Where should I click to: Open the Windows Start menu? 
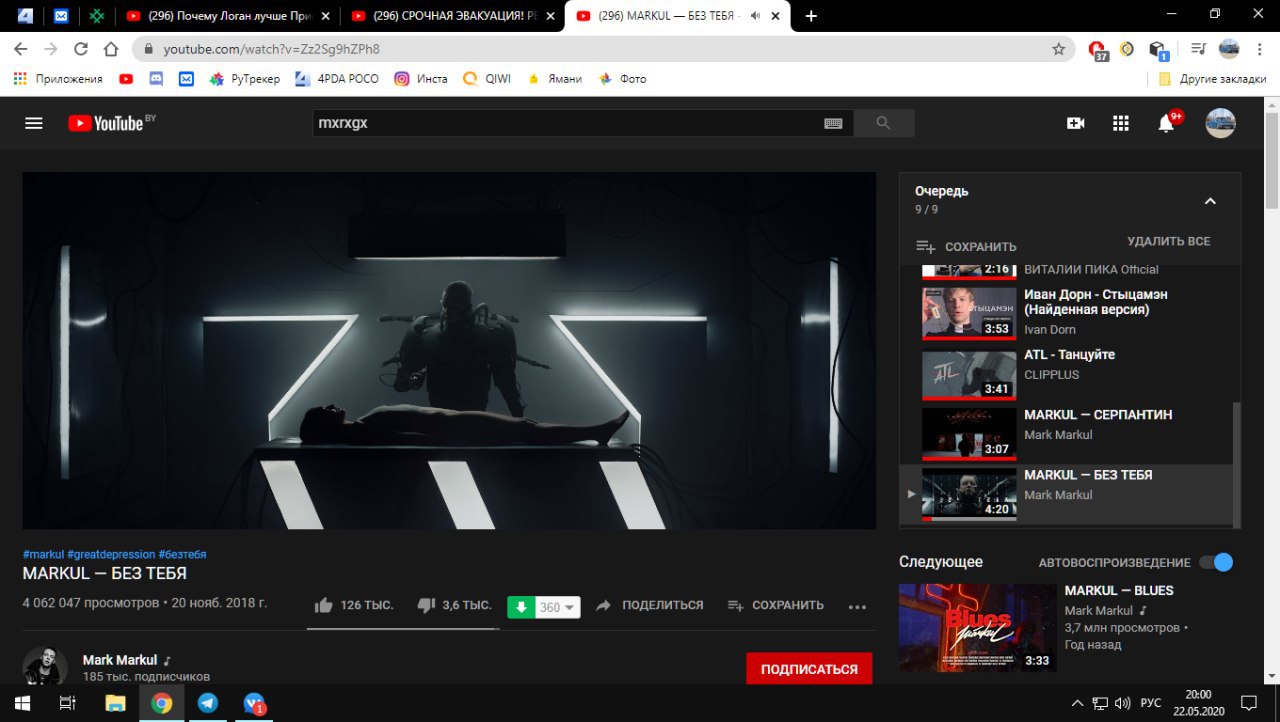(x=22, y=703)
